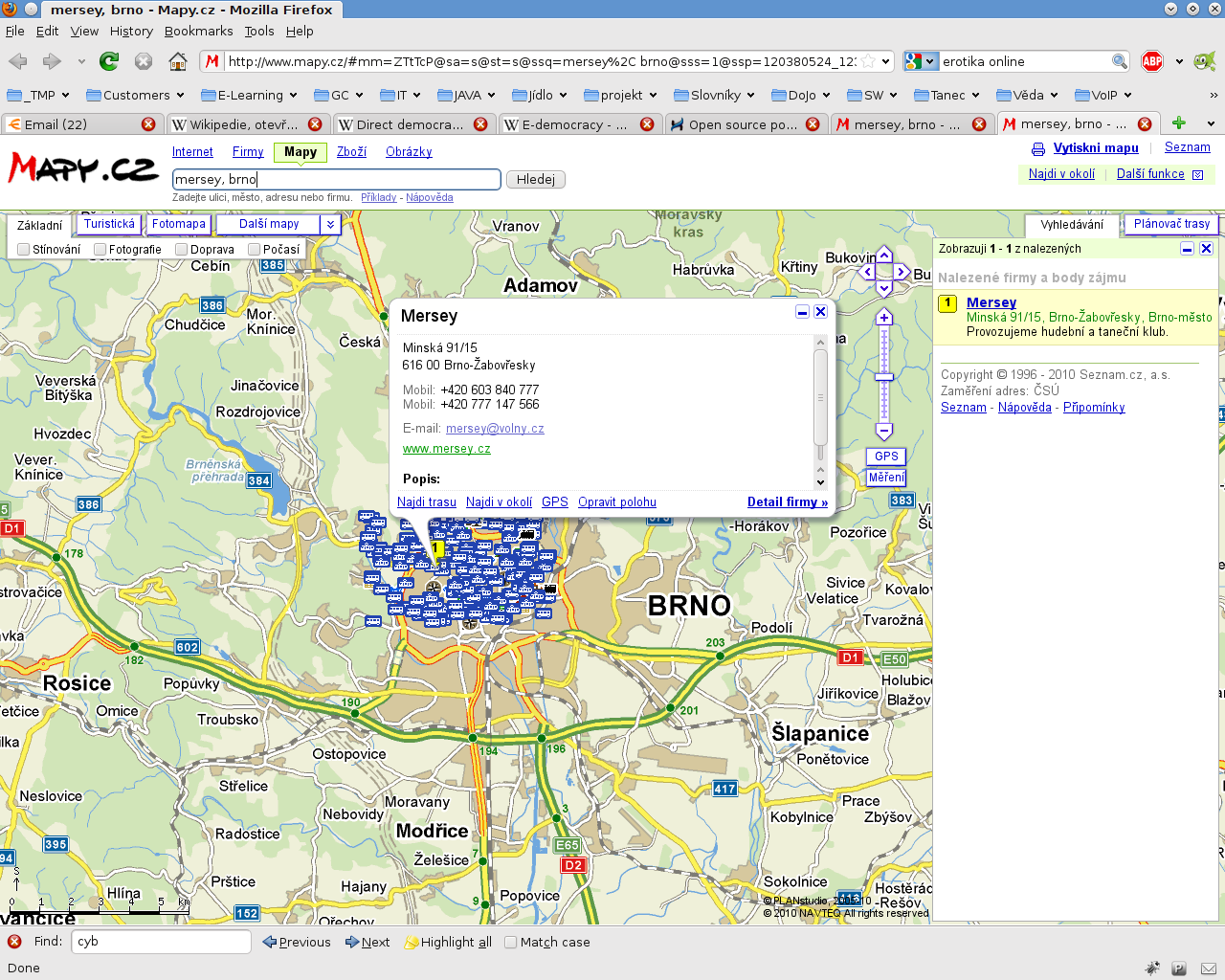1225x980 pixels.
Task: Minimize the Mersey info popup
Action: pyautogui.click(x=803, y=312)
